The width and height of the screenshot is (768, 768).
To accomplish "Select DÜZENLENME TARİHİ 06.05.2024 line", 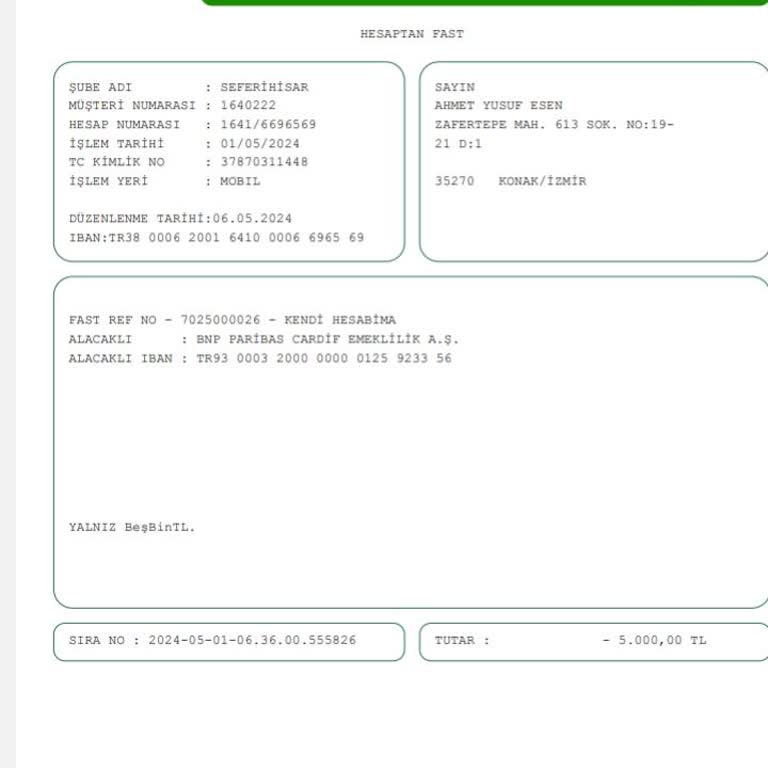I will tap(180, 218).
